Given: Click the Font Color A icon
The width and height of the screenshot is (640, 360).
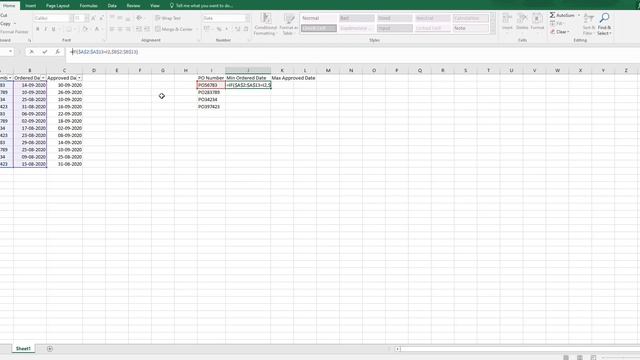Looking at the screenshot, I should tap(97, 29).
